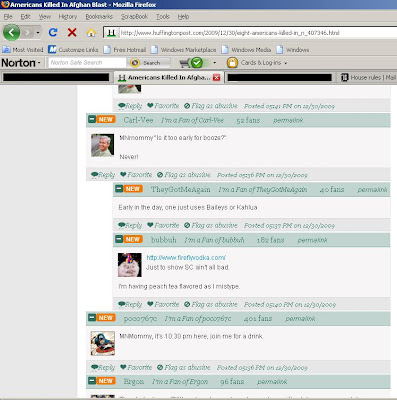Open the navigation history dropdown arrow

38,33
